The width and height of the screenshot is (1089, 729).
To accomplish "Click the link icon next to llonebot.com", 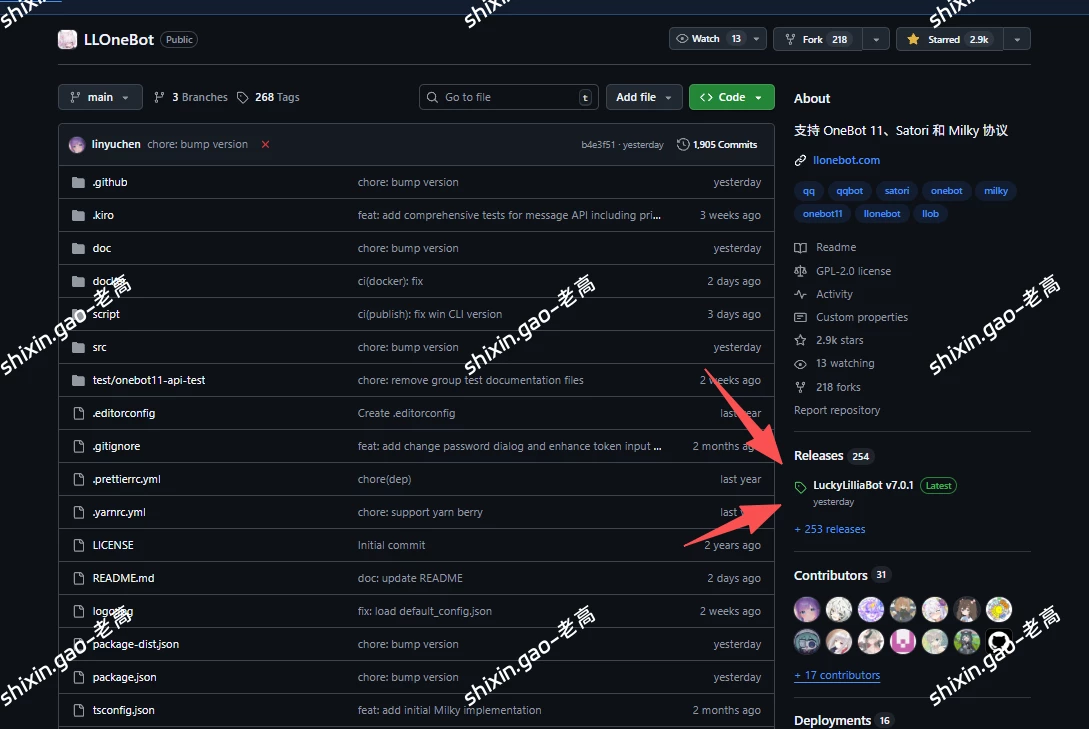I will tap(800, 160).
